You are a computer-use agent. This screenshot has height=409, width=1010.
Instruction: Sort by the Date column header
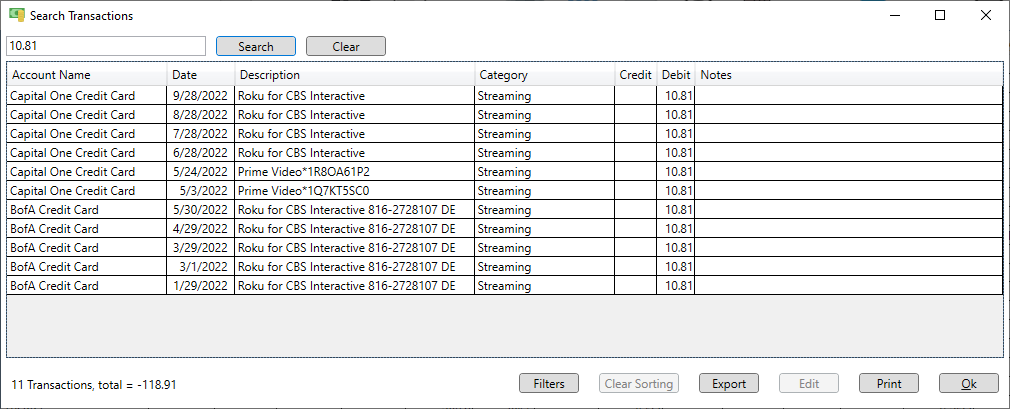(x=201, y=75)
